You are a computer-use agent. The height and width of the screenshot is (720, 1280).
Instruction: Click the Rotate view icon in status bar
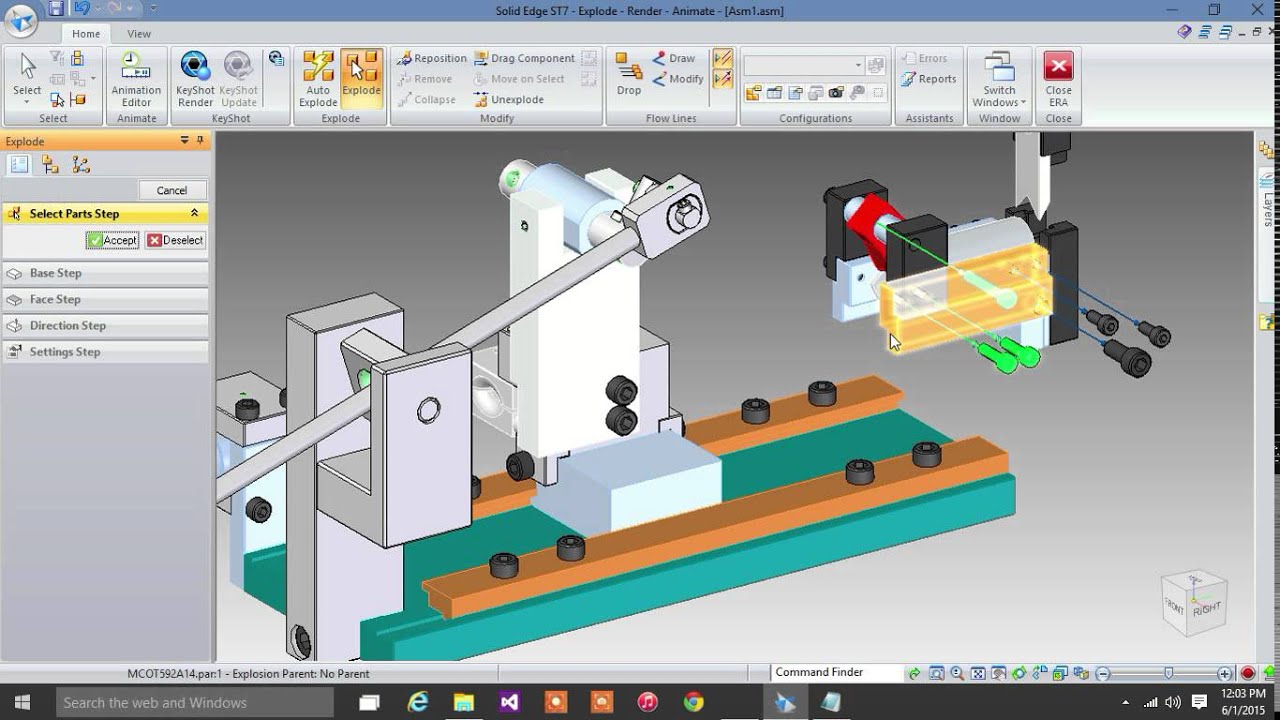(x=1019, y=673)
